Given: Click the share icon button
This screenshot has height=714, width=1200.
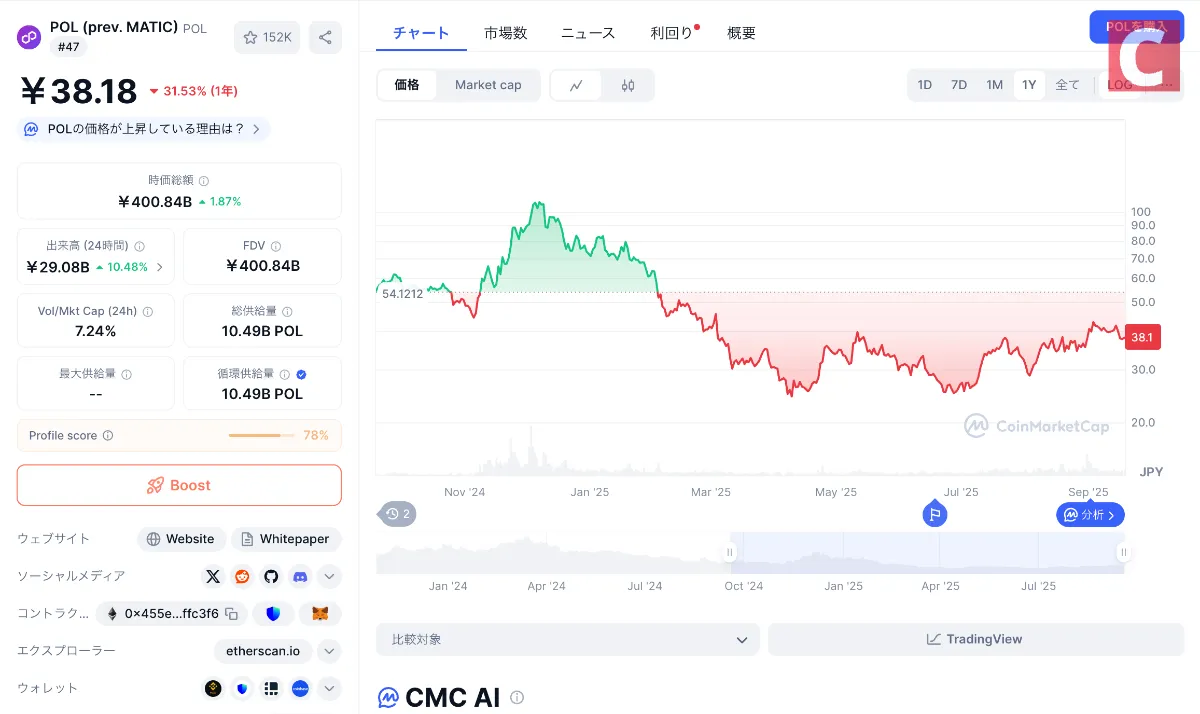Looking at the screenshot, I should pyautogui.click(x=325, y=38).
